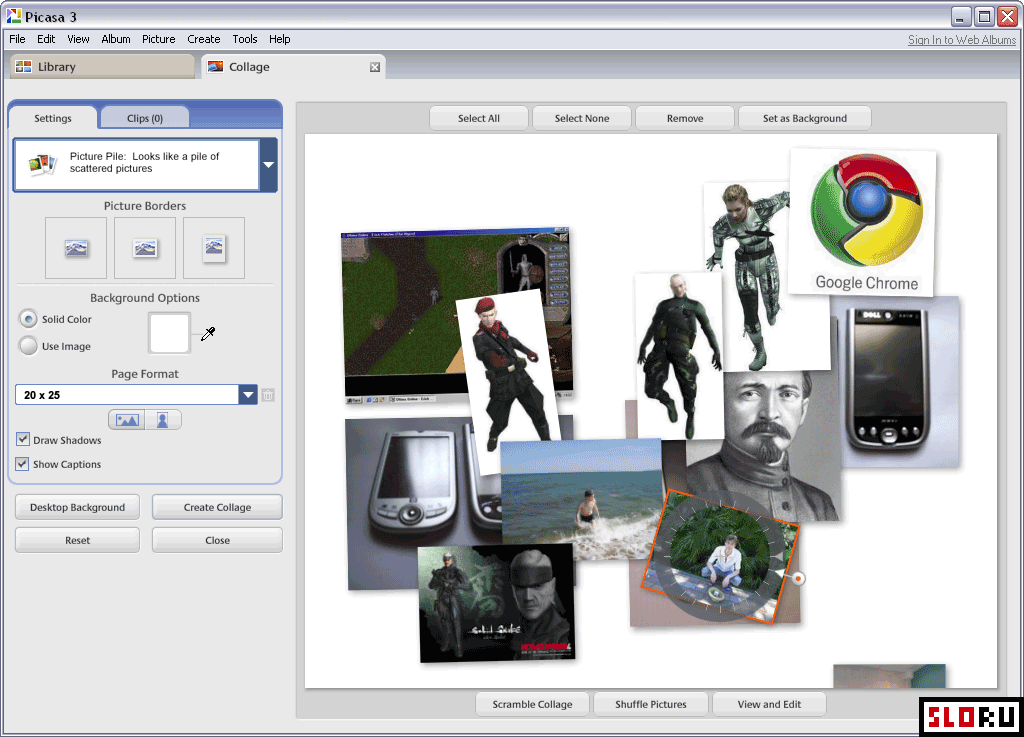
Task: Open the Edit menu
Action: [x=46, y=39]
